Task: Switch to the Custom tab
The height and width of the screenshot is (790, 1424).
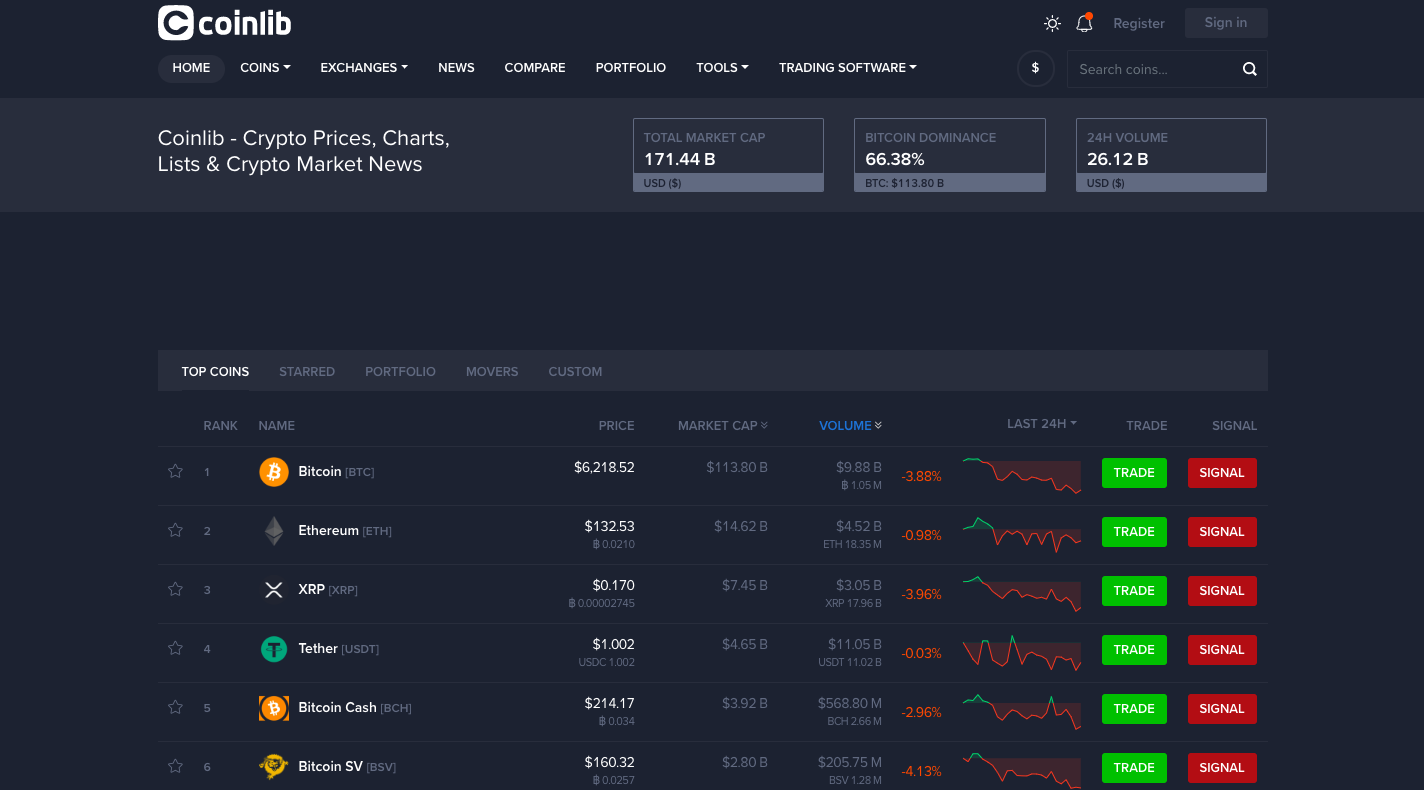Action: tap(575, 371)
